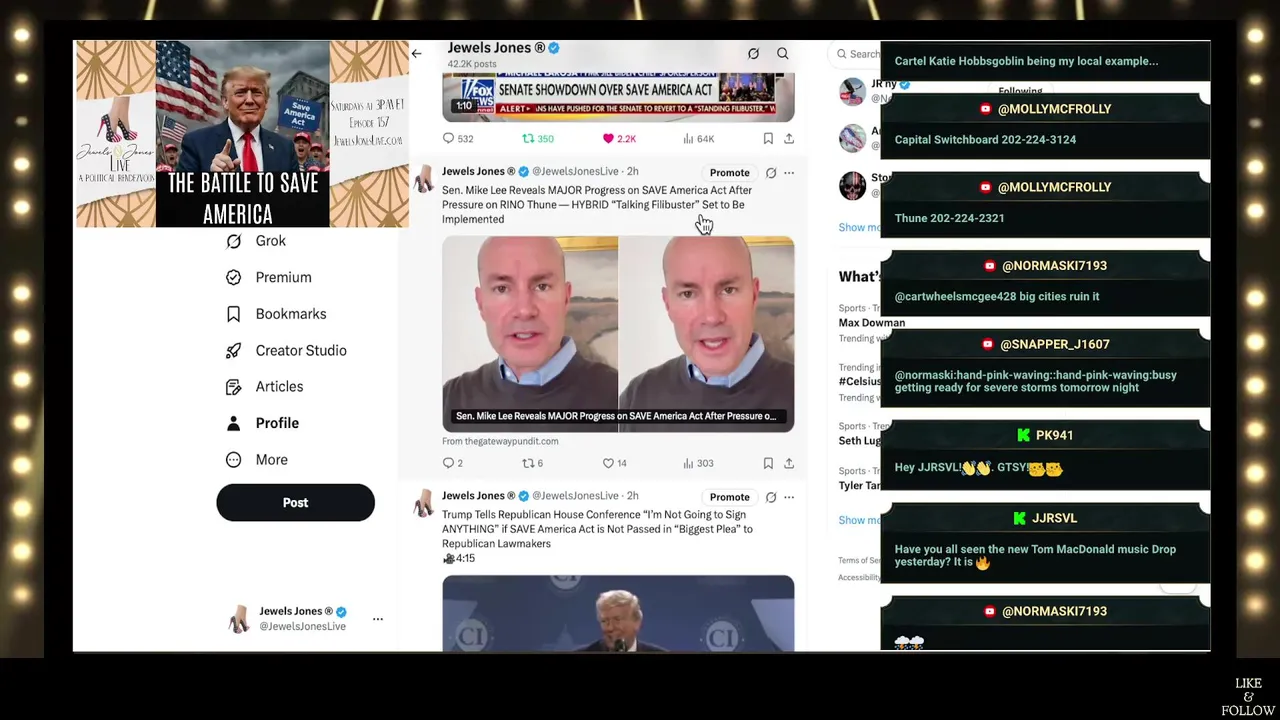1280x720 pixels.
Task: Click the Grok refresh icon in profile header
Action: click(x=753, y=54)
